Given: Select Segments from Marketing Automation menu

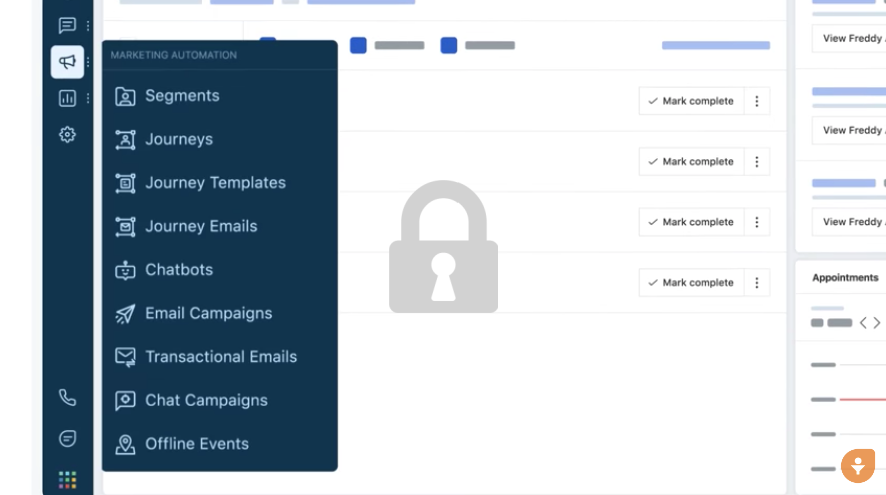Looking at the screenshot, I should (181, 96).
